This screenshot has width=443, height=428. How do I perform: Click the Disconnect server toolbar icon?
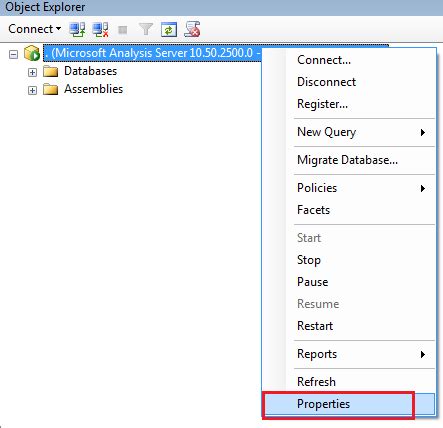[x=100, y=29]
